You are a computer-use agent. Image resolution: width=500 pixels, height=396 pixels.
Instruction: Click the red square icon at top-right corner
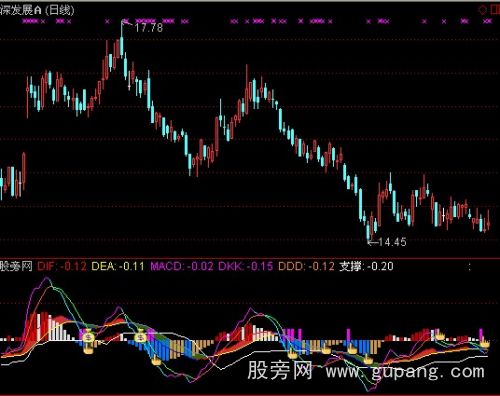pos(495,10)
